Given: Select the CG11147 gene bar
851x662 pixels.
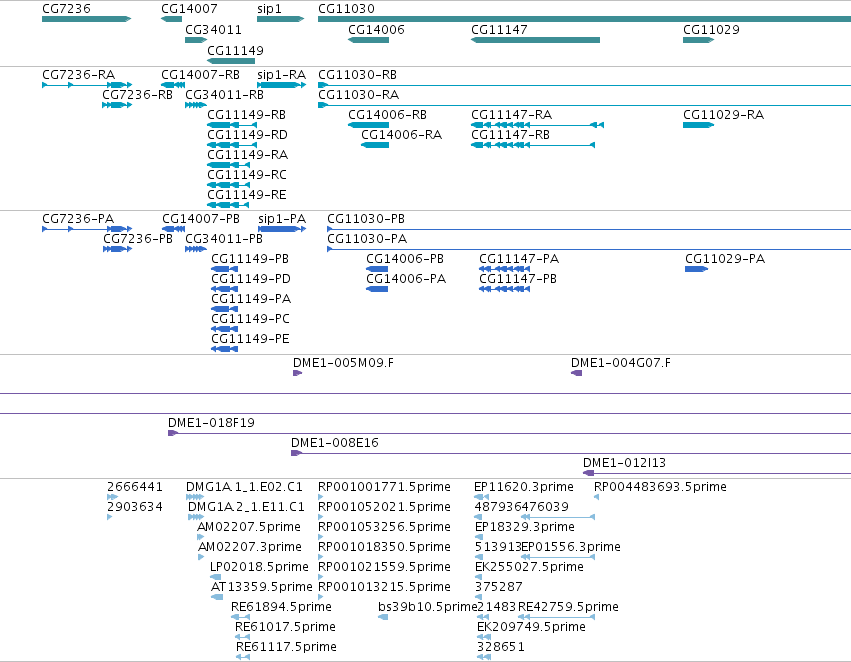Looking at the screenshot, I should 535,40.
